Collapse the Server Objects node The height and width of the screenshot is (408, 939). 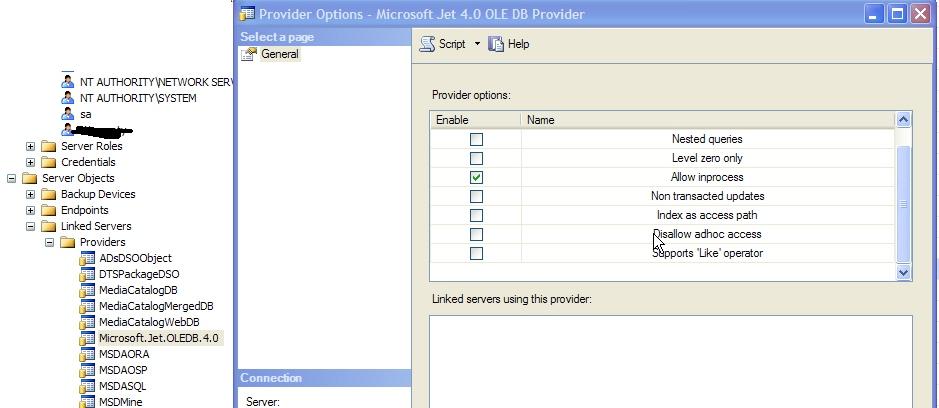pyautogui.click(x=11, y=179)
